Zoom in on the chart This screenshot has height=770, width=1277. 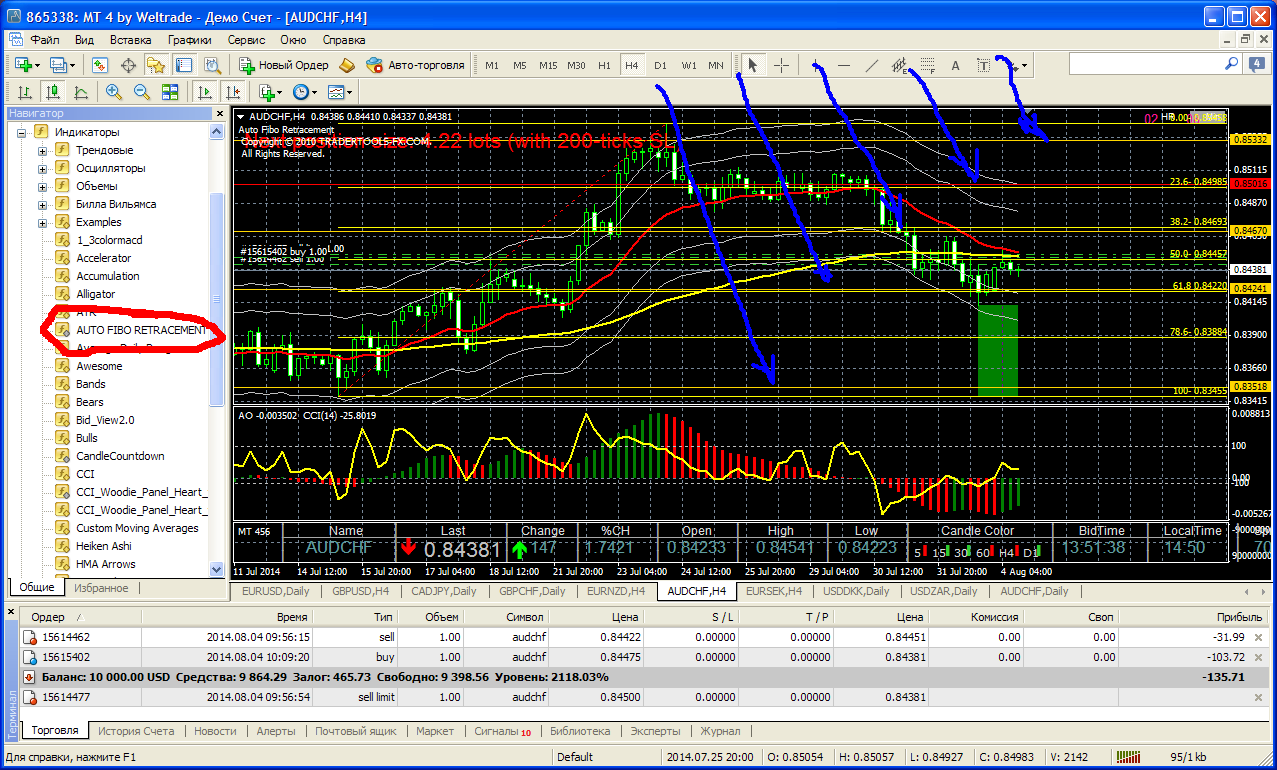pos(114,92)
